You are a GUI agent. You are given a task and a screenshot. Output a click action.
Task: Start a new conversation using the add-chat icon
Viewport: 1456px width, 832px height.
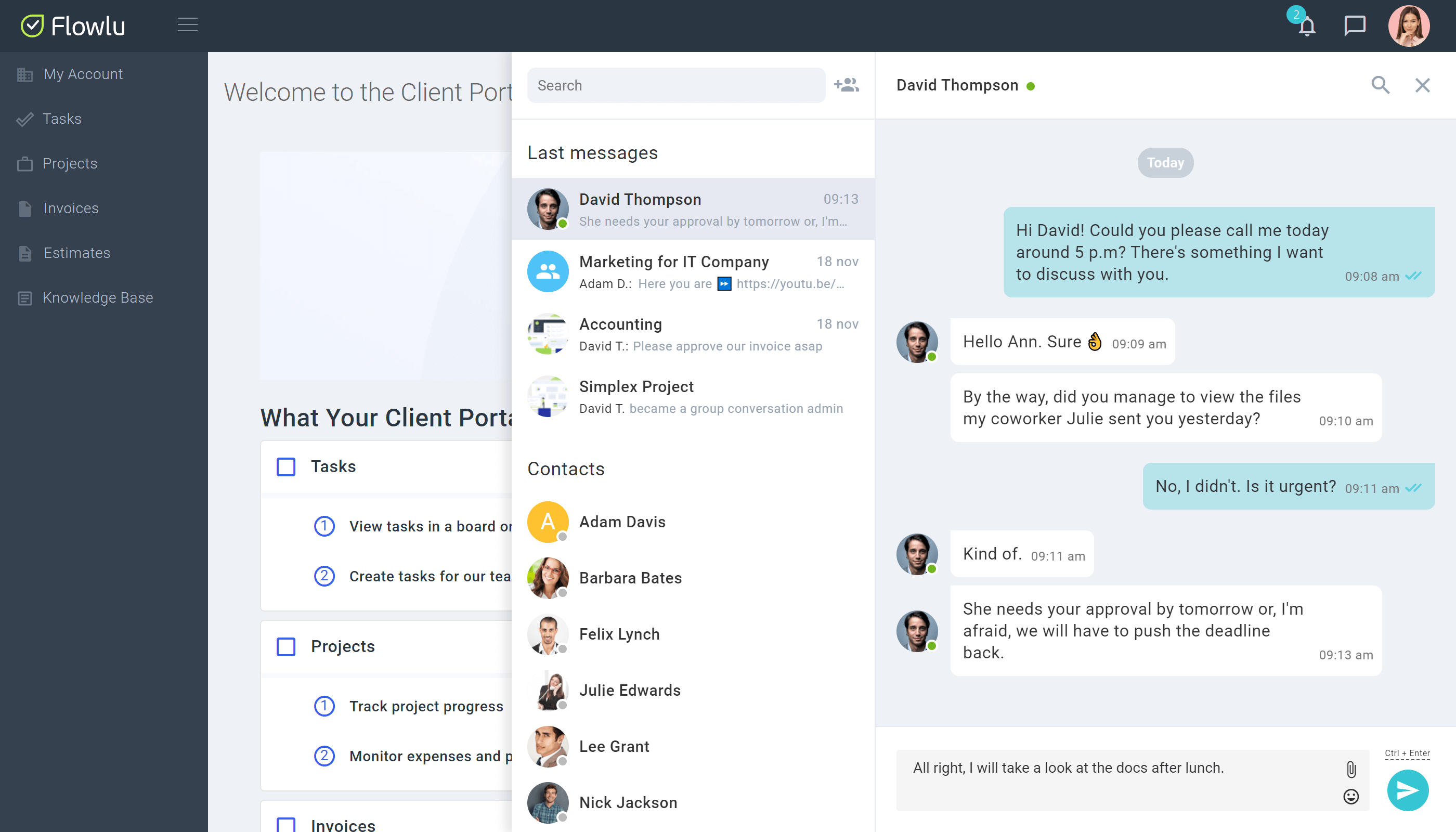coord(846,85)
